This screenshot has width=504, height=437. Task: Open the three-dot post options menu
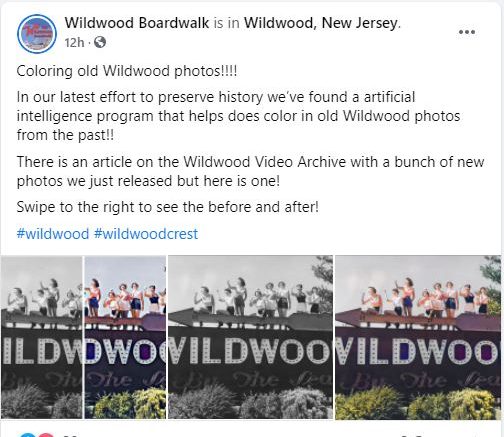coord(467,32)
